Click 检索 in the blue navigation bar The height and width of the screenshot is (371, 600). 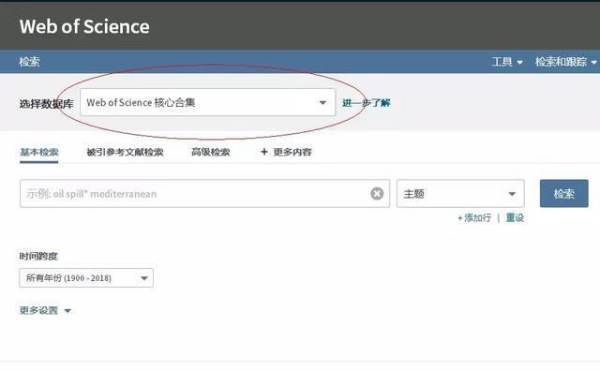pyautogui.click(x=29, y=62)
